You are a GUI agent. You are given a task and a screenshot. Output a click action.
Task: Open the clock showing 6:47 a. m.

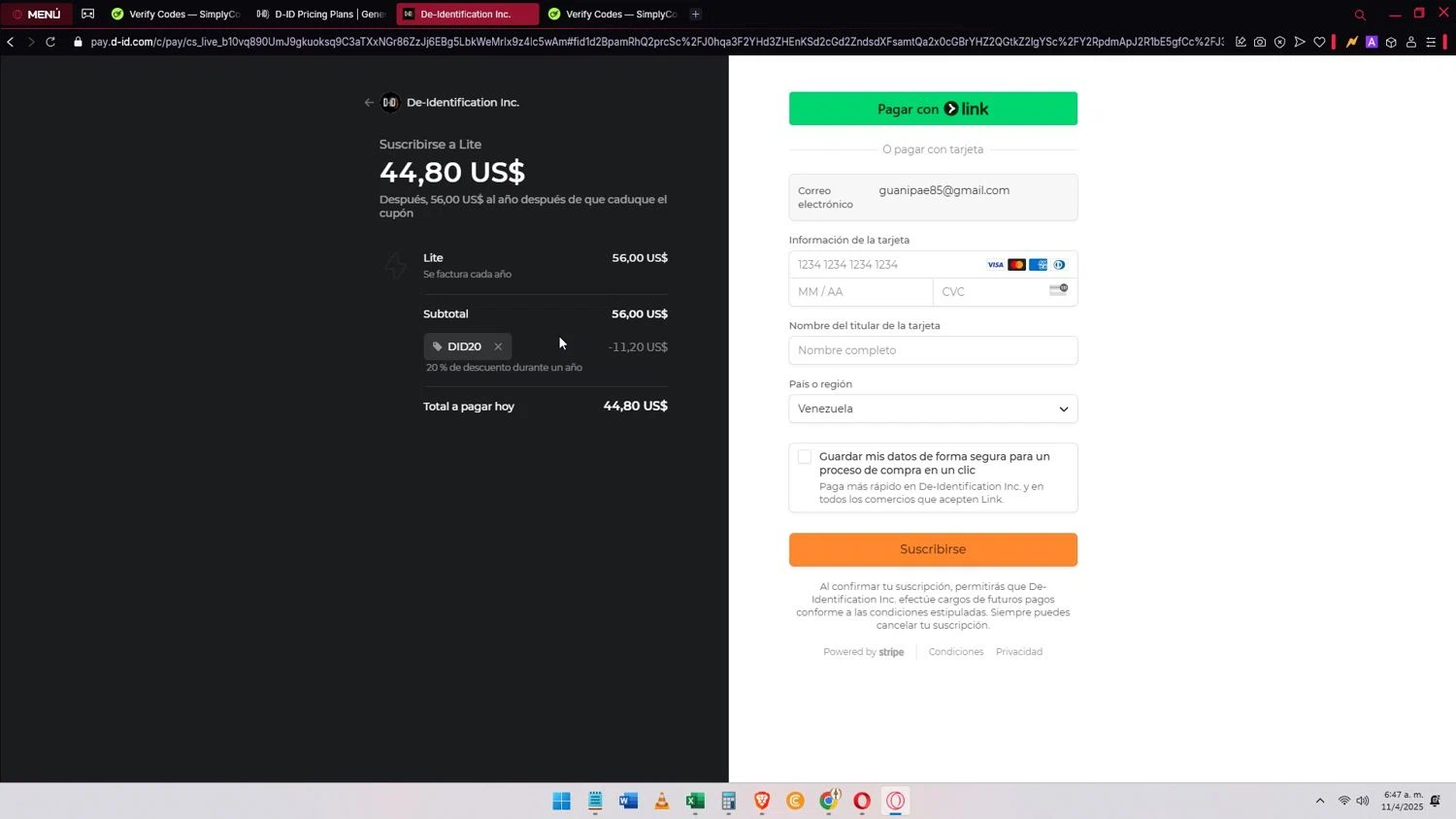click(x=1403, y=801)
